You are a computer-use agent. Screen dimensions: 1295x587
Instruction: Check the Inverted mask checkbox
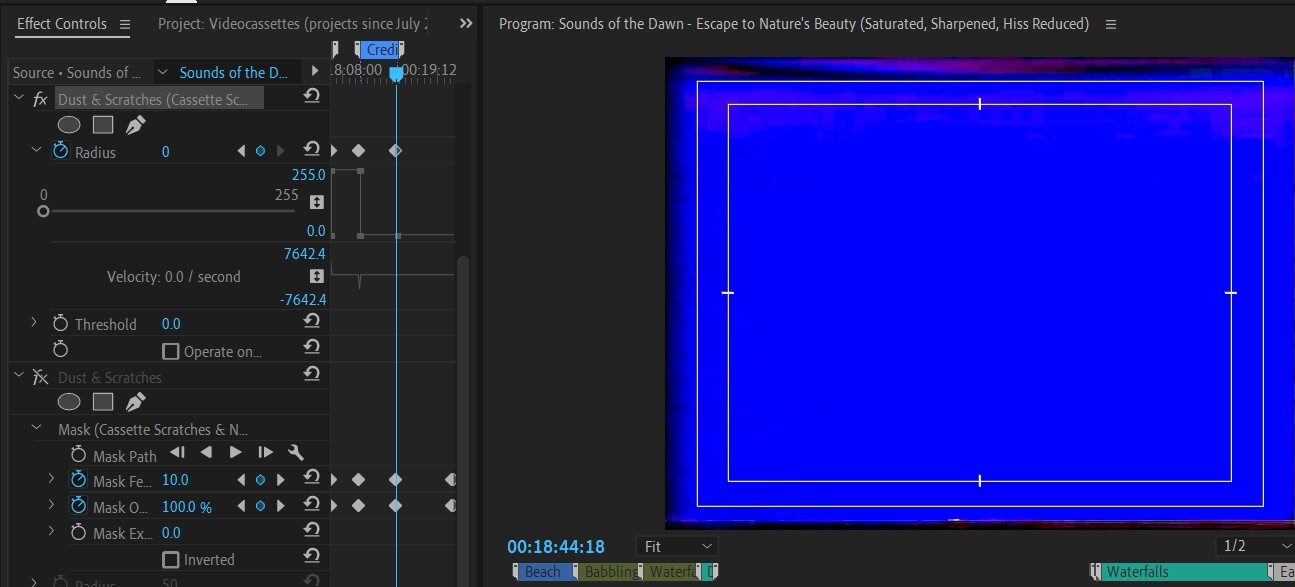click(171, 559)
